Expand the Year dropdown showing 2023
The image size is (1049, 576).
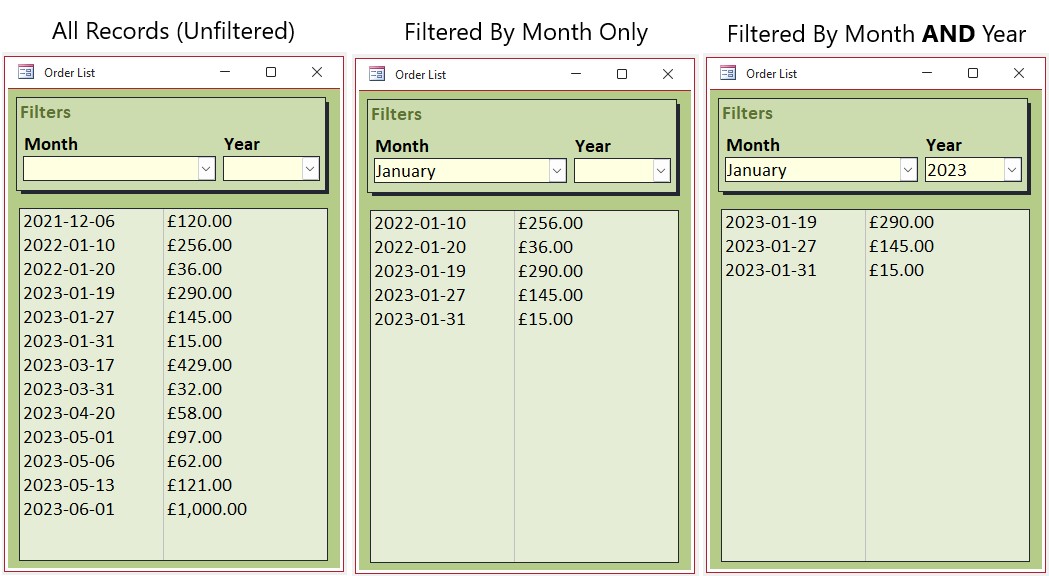(1012, 169)
